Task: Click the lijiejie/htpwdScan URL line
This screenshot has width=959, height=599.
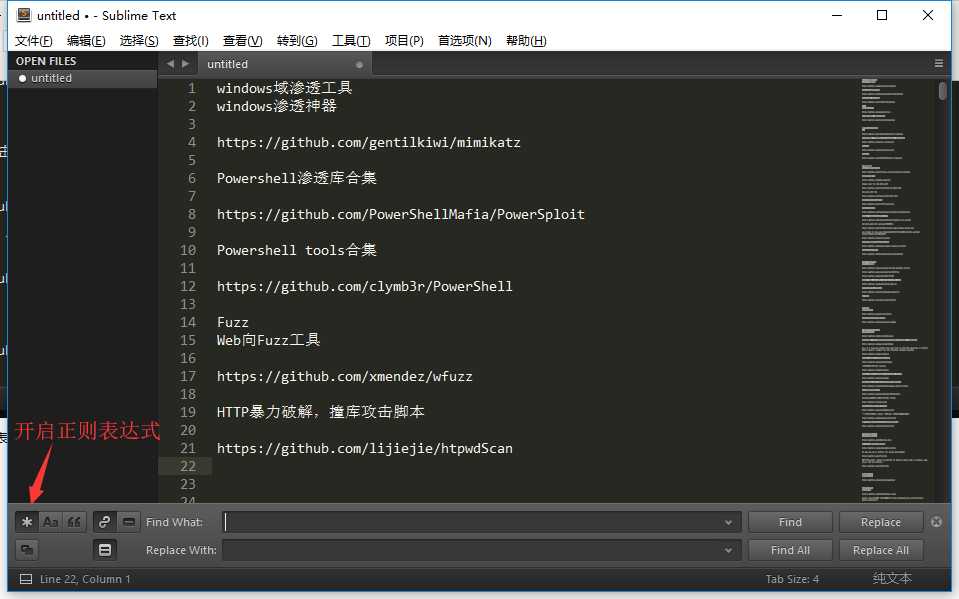Action: tap(365, 448)
